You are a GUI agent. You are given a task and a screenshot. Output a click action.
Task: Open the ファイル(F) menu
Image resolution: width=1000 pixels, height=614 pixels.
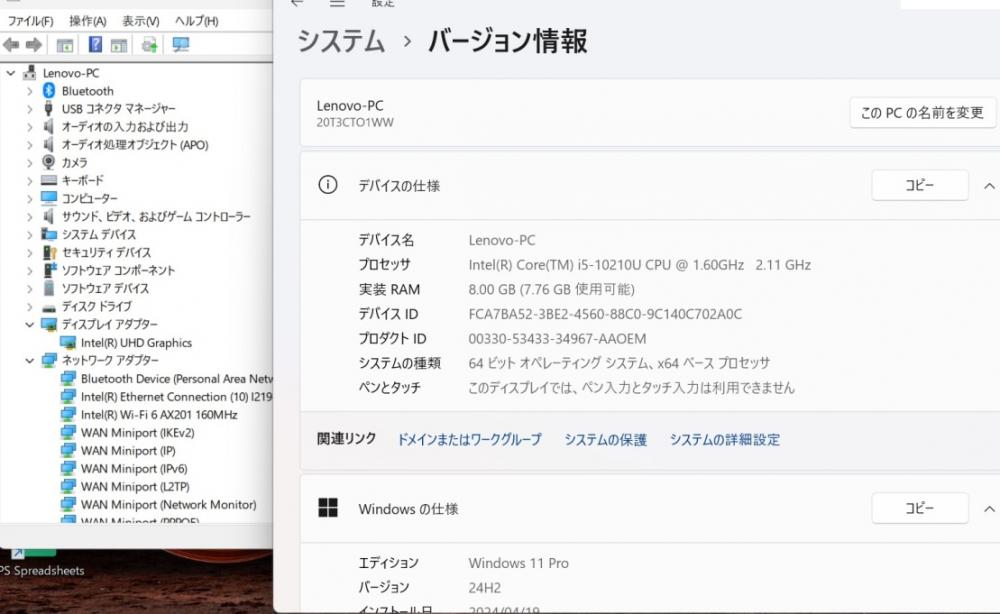point(31,21)
